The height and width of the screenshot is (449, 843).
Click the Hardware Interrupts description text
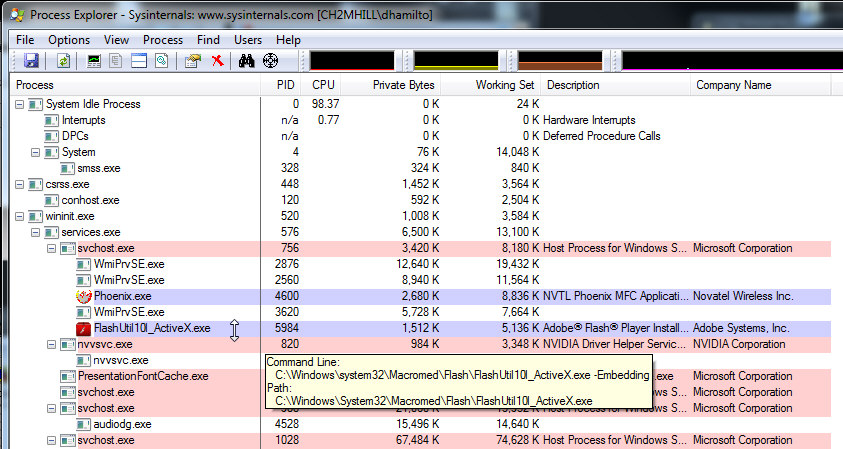point(589,120)
